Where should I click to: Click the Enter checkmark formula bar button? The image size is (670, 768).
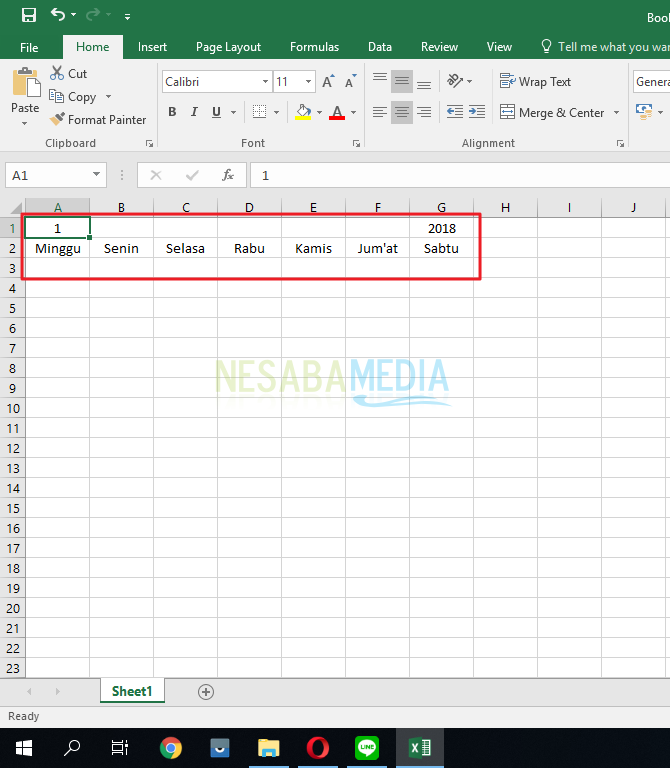[192, 175]
